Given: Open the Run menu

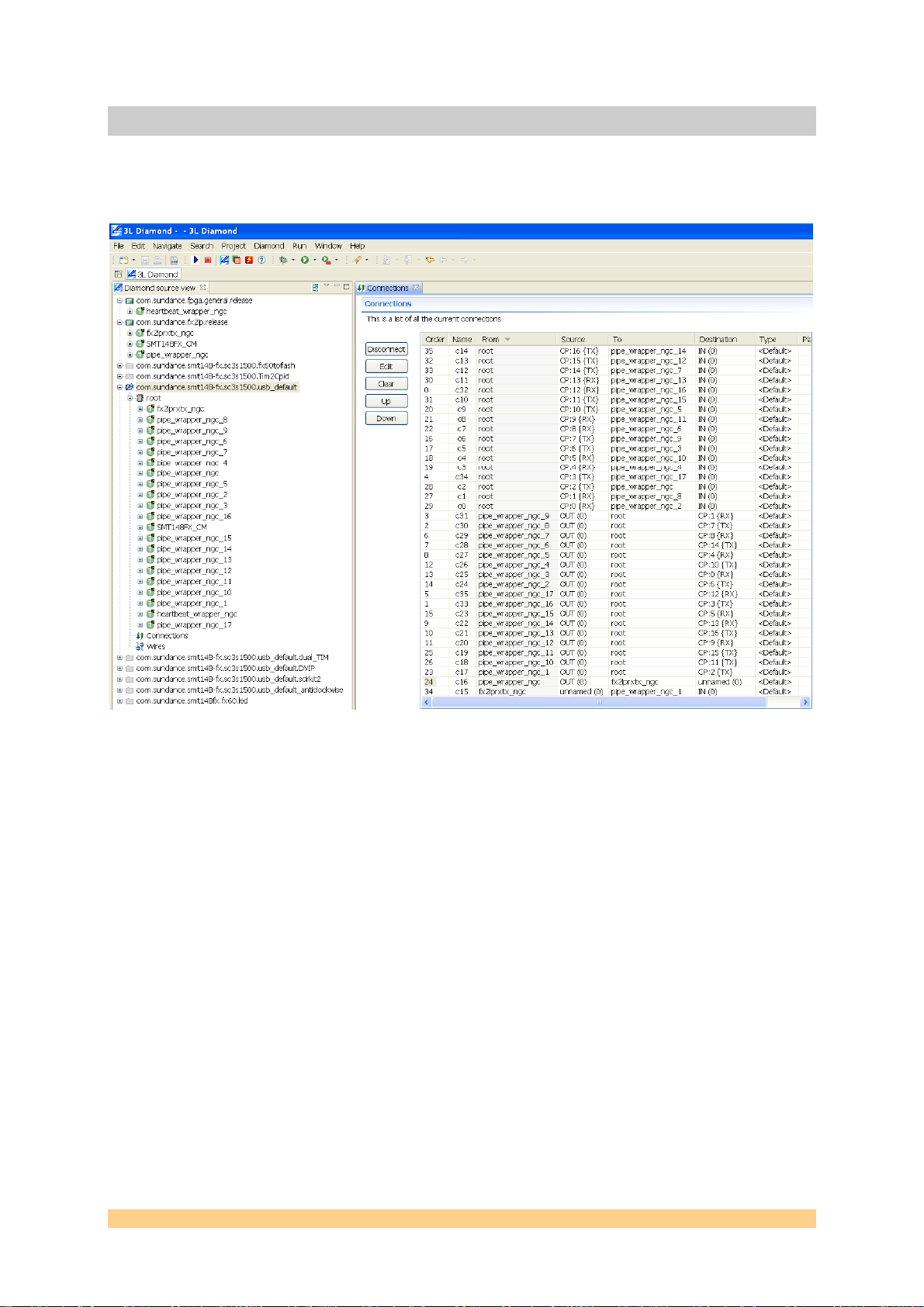Looking at the screenshot, I should [x=299, y=246].
